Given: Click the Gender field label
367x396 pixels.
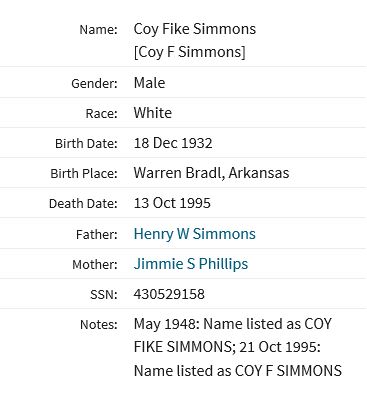Looking at the screenshot, I should tap(94, 83).
